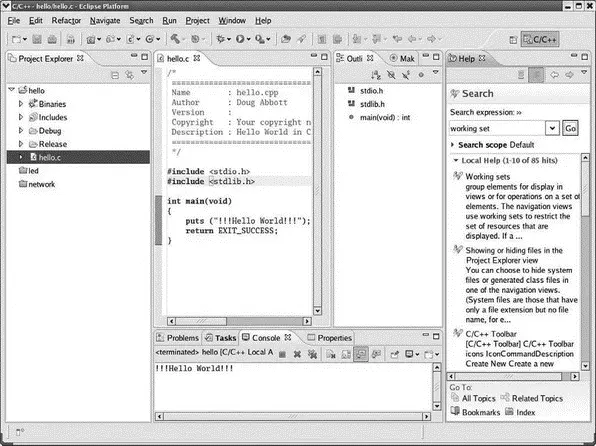Click the Bookmarks icon in Help Go To
Image resolution: width=596 pixels, height=446 pixels.
(455, 411)
